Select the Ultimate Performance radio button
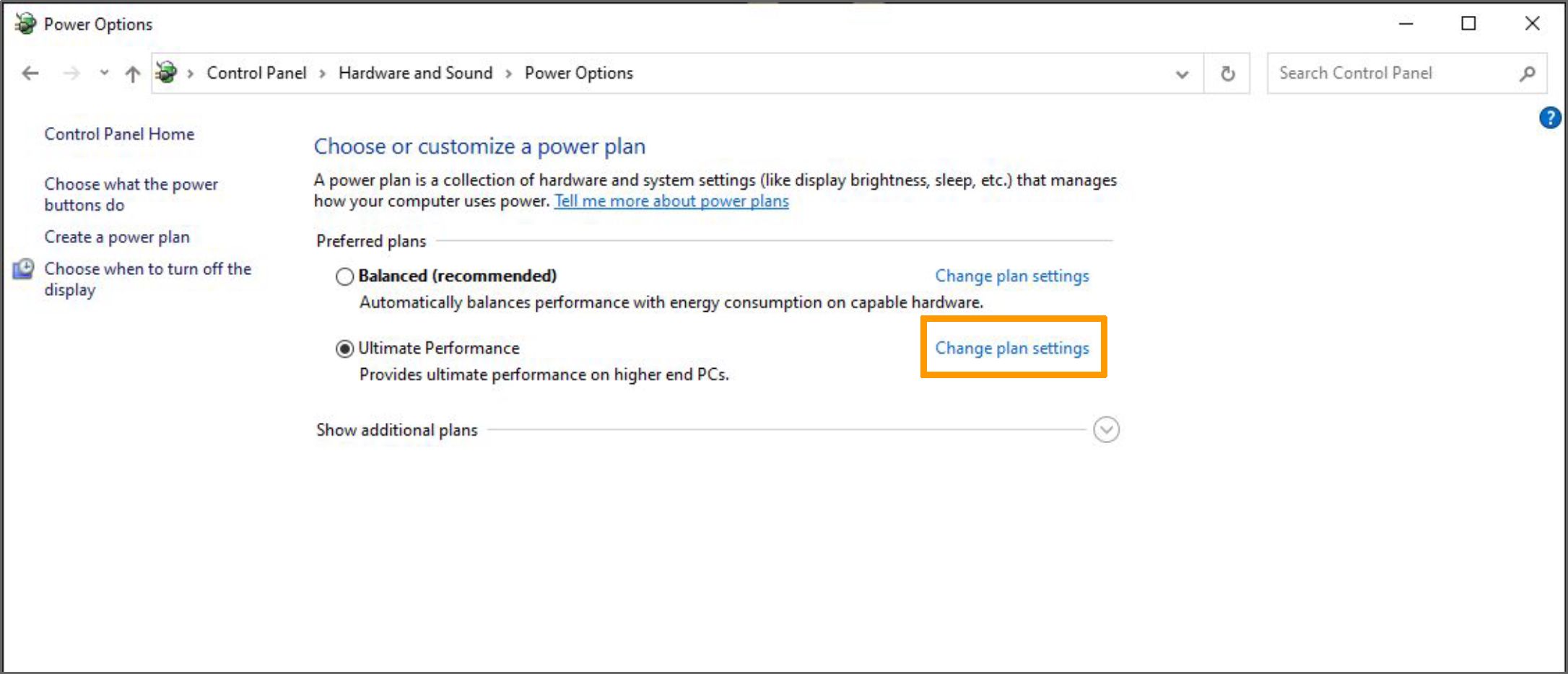This screenshot has width=1568, height=674. point(345,349)
